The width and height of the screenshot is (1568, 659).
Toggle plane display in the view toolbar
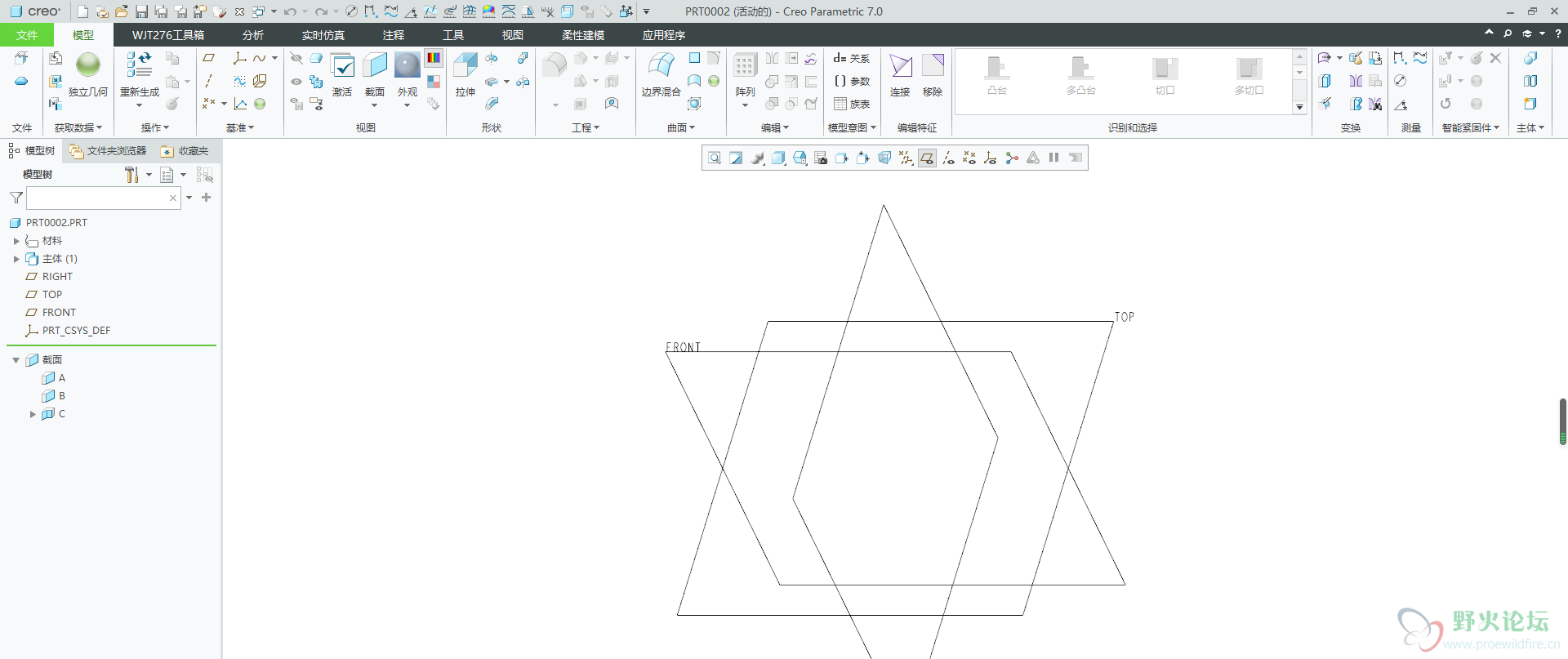point(927,158)
